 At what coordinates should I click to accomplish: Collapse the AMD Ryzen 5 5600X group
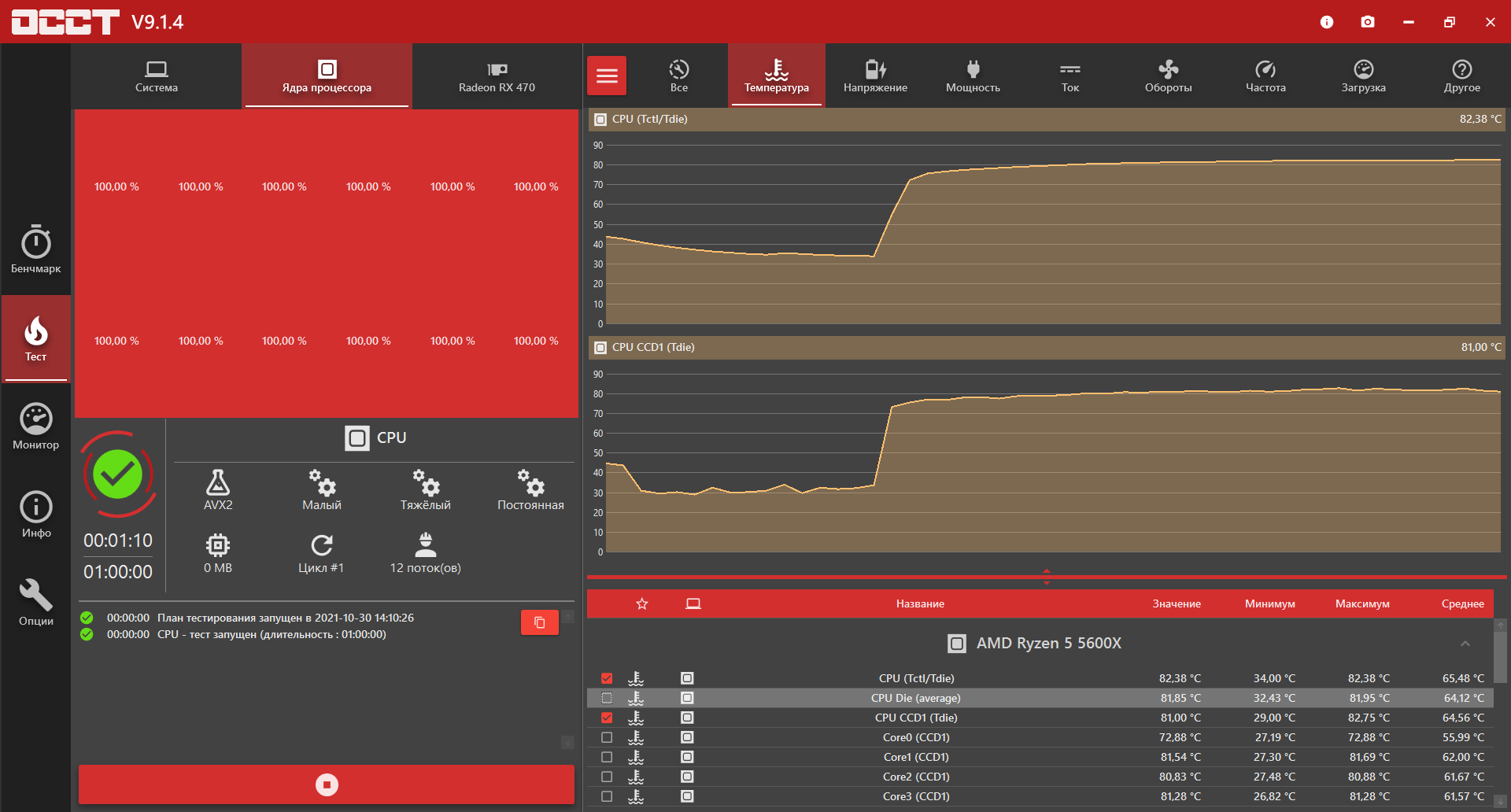(x=1465, y=644)
